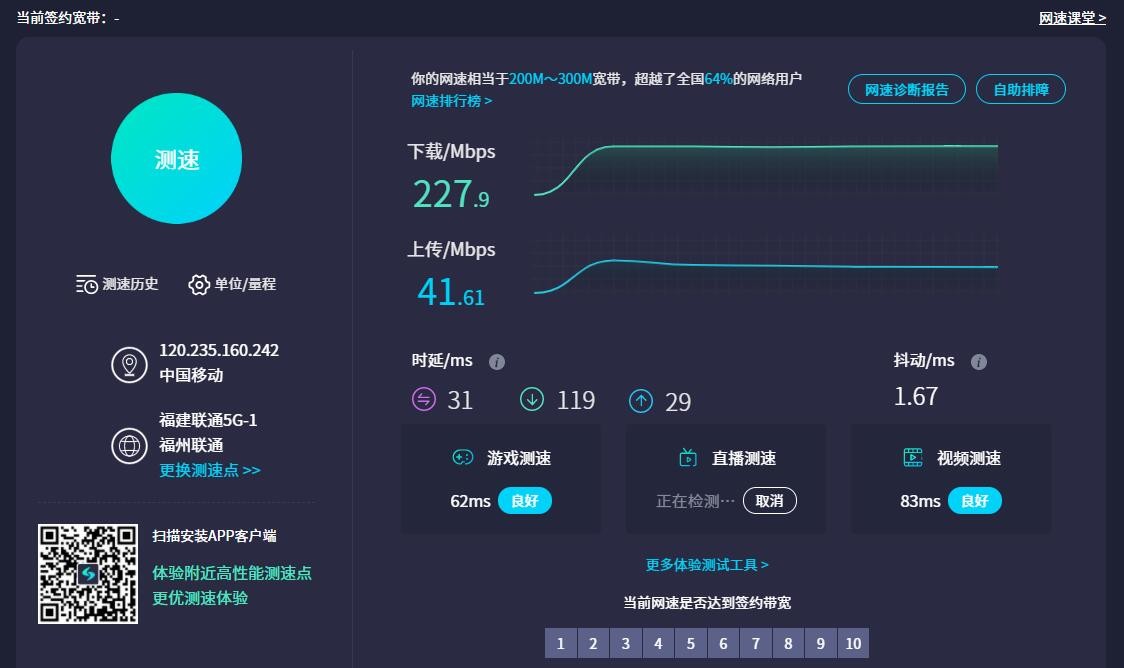Open the 网速诊断报告 report button
The width and height of the screenshot is (1124, 668).
[907, 89]
